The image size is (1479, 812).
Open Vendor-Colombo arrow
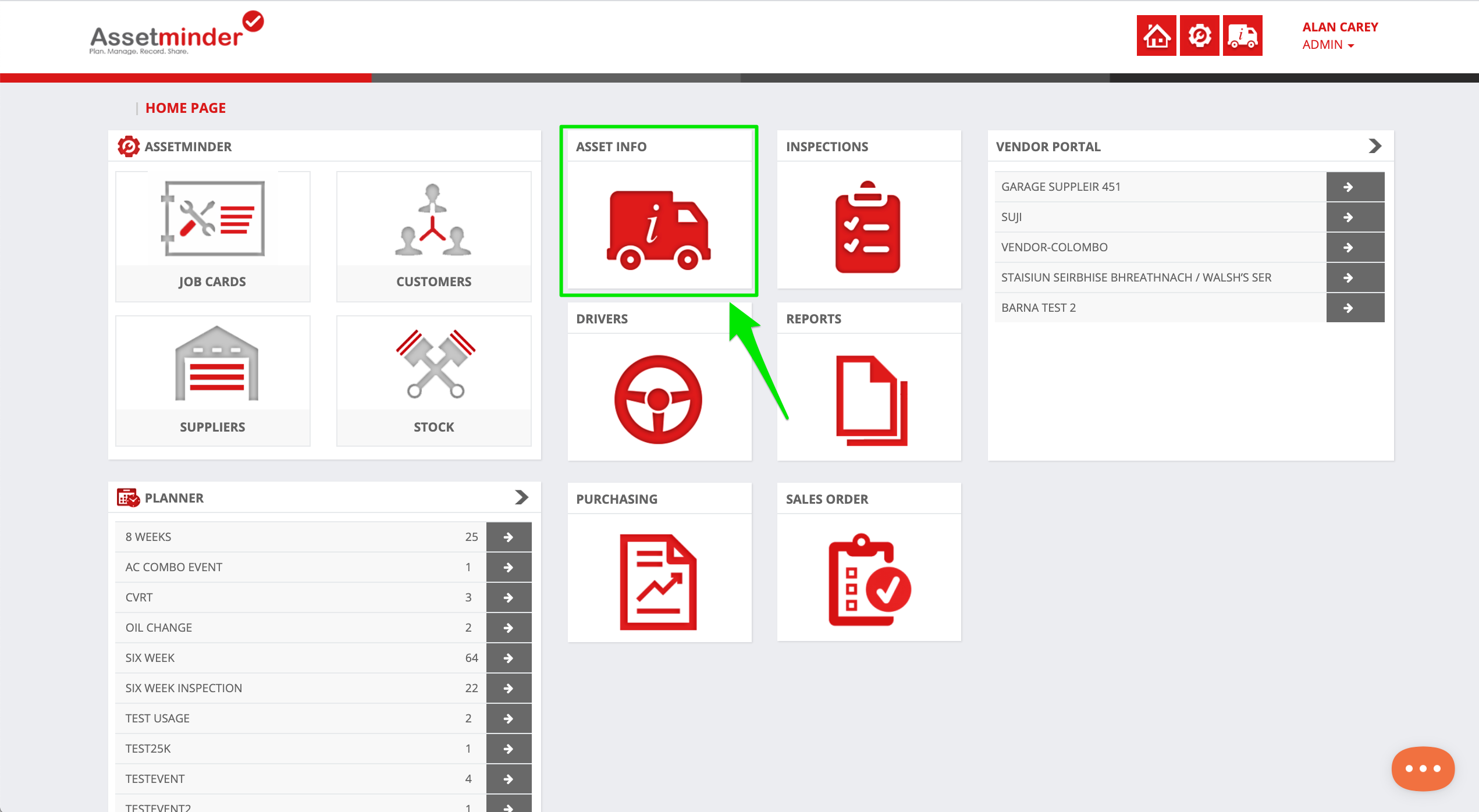[1355, 247]
